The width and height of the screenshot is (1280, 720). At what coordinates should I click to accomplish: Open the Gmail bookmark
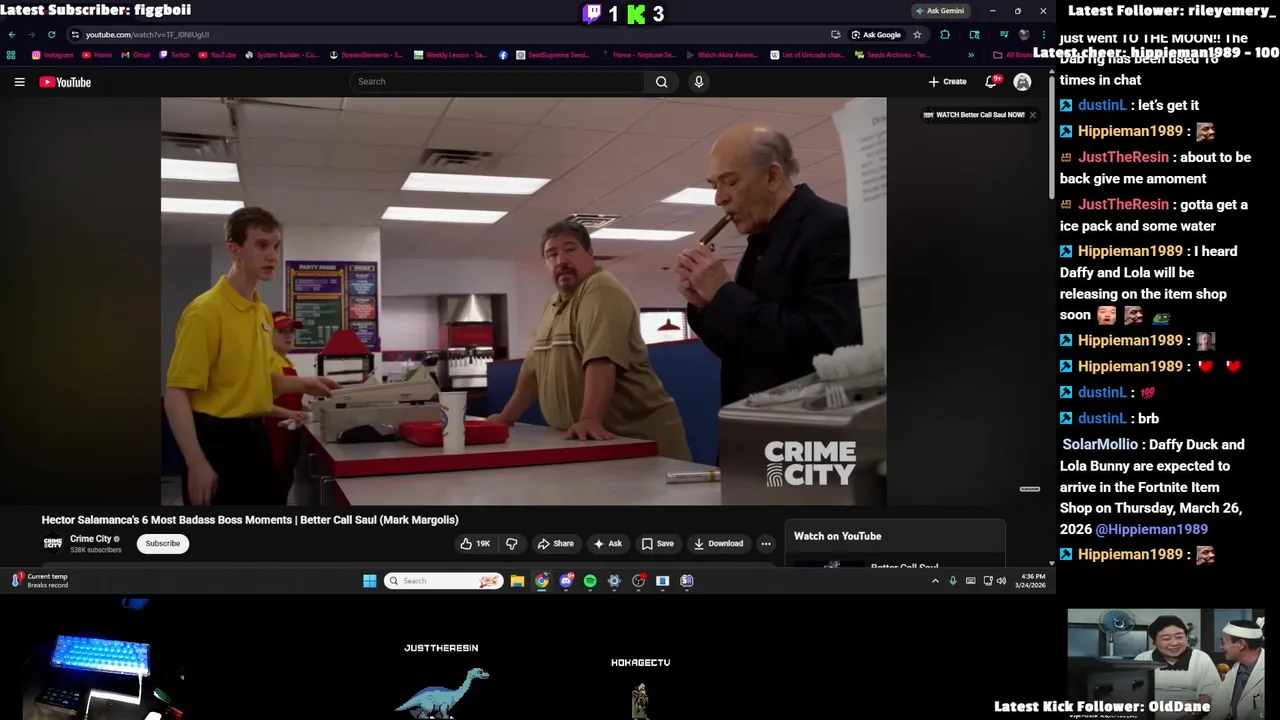136,55
